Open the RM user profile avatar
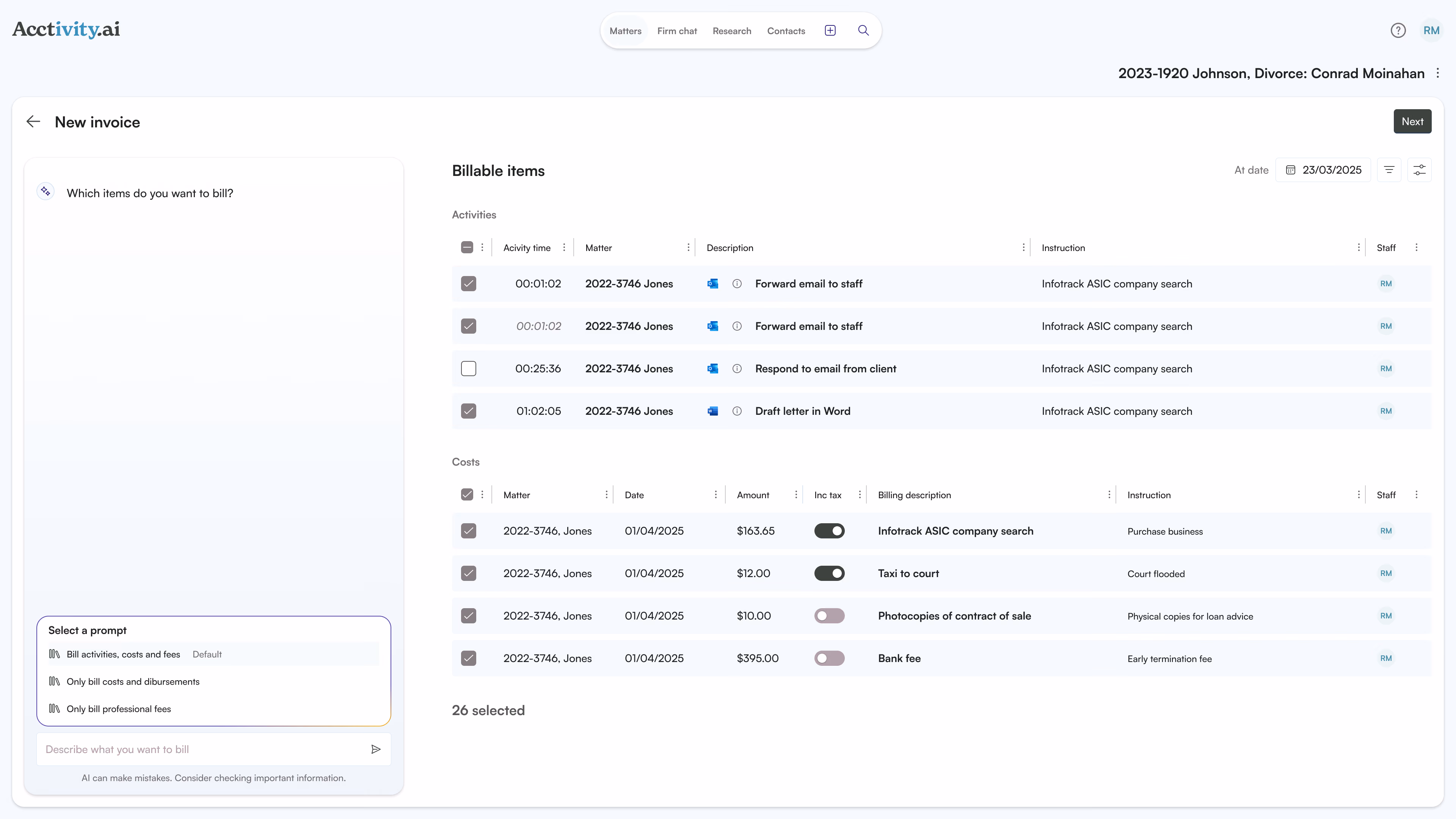The image size is (1456, 819). coord(1431,30)
